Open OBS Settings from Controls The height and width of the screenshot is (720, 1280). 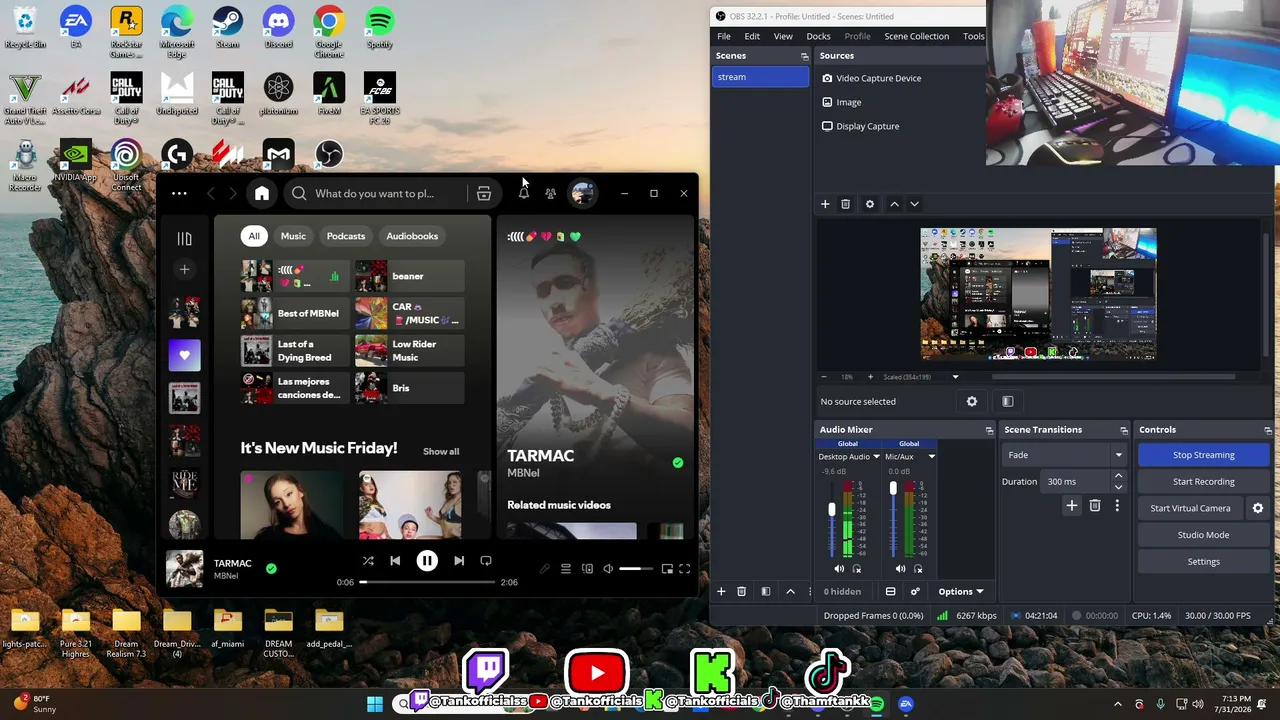click(x=1203, y=562)
